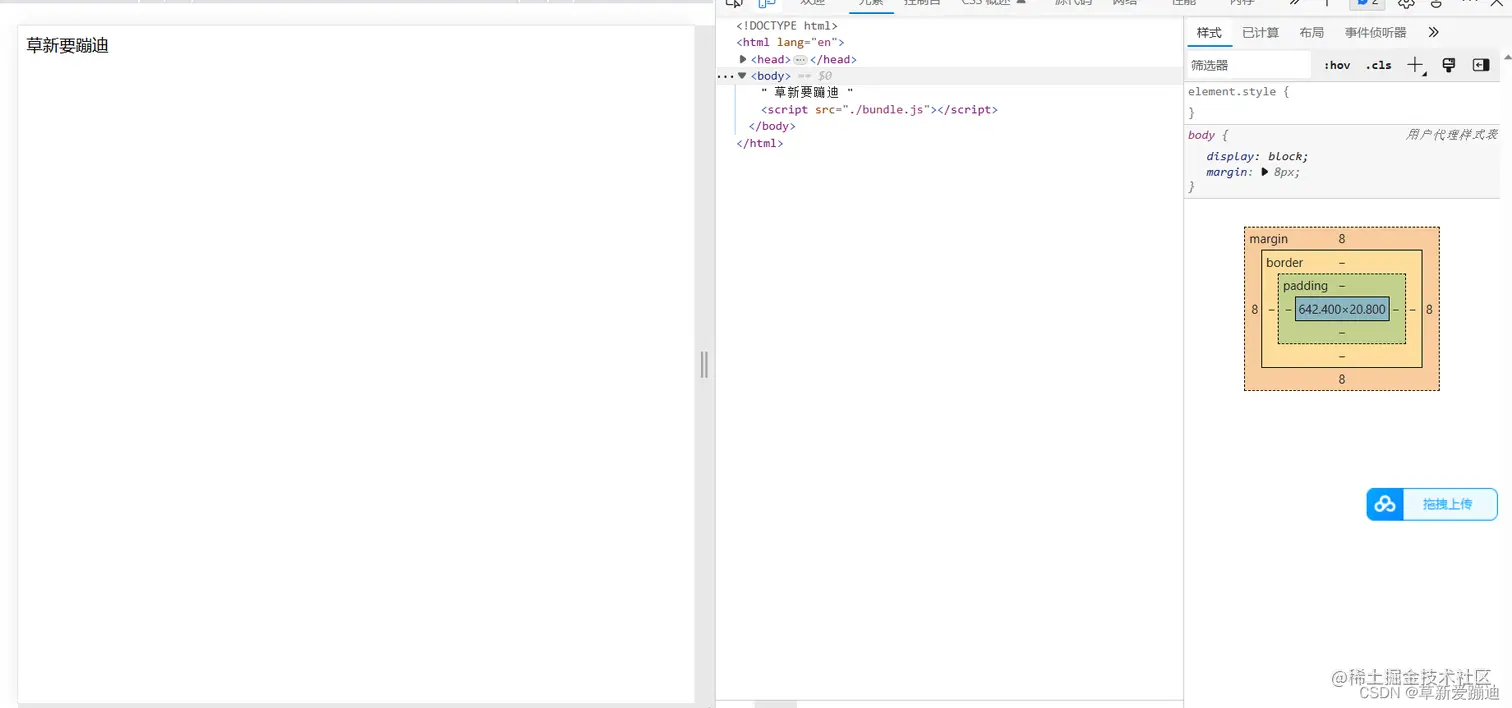
Task: Select the 事件侦听器 tab
Action: click(x=1375, y=33)
